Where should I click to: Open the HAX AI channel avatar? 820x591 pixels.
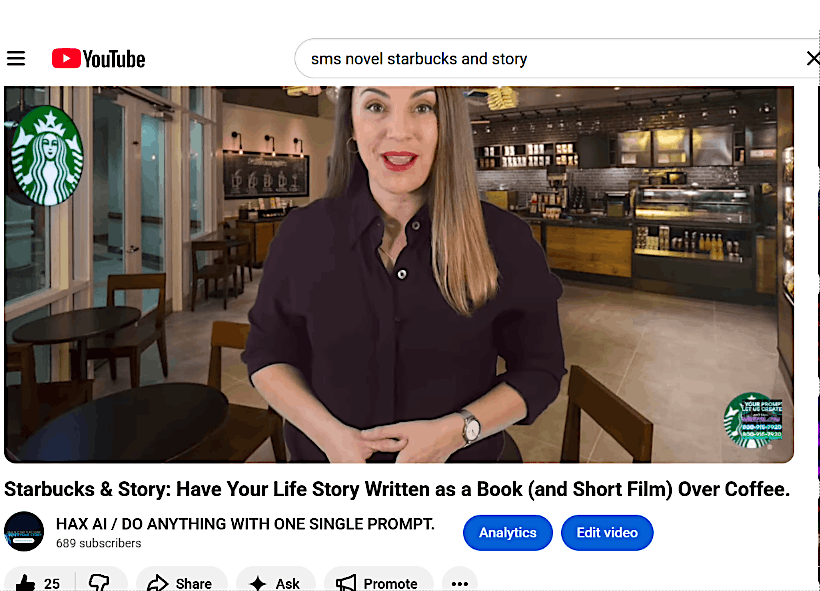[x=24, y=532]
